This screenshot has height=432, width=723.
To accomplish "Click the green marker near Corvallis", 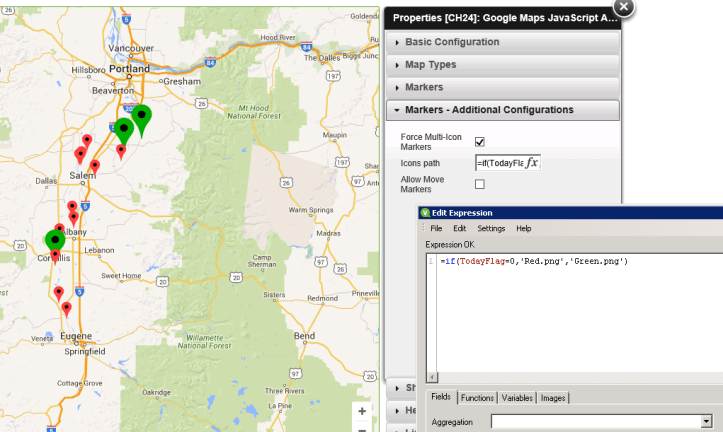I will (x=54, y=241).
